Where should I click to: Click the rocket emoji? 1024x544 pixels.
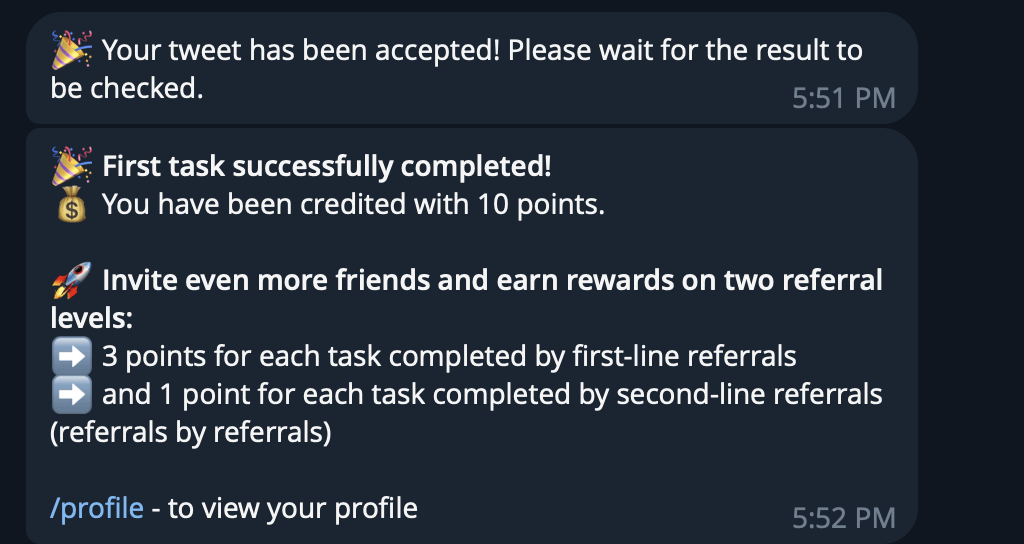(x=71, y=279)
